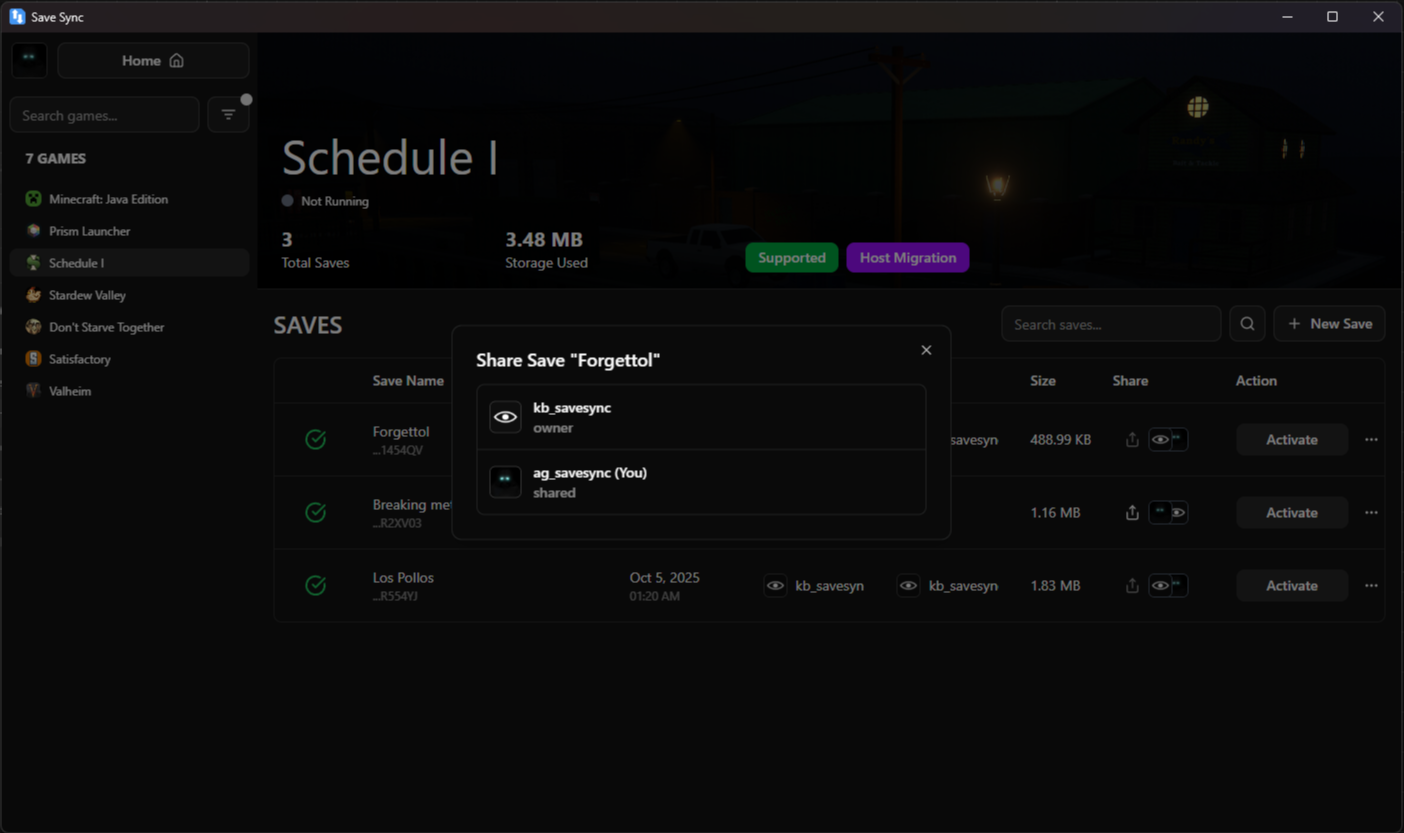1404x833 pixels.
Task: Click the kb_savesync owner eye avatar
Action: click(x=505, y=417)
